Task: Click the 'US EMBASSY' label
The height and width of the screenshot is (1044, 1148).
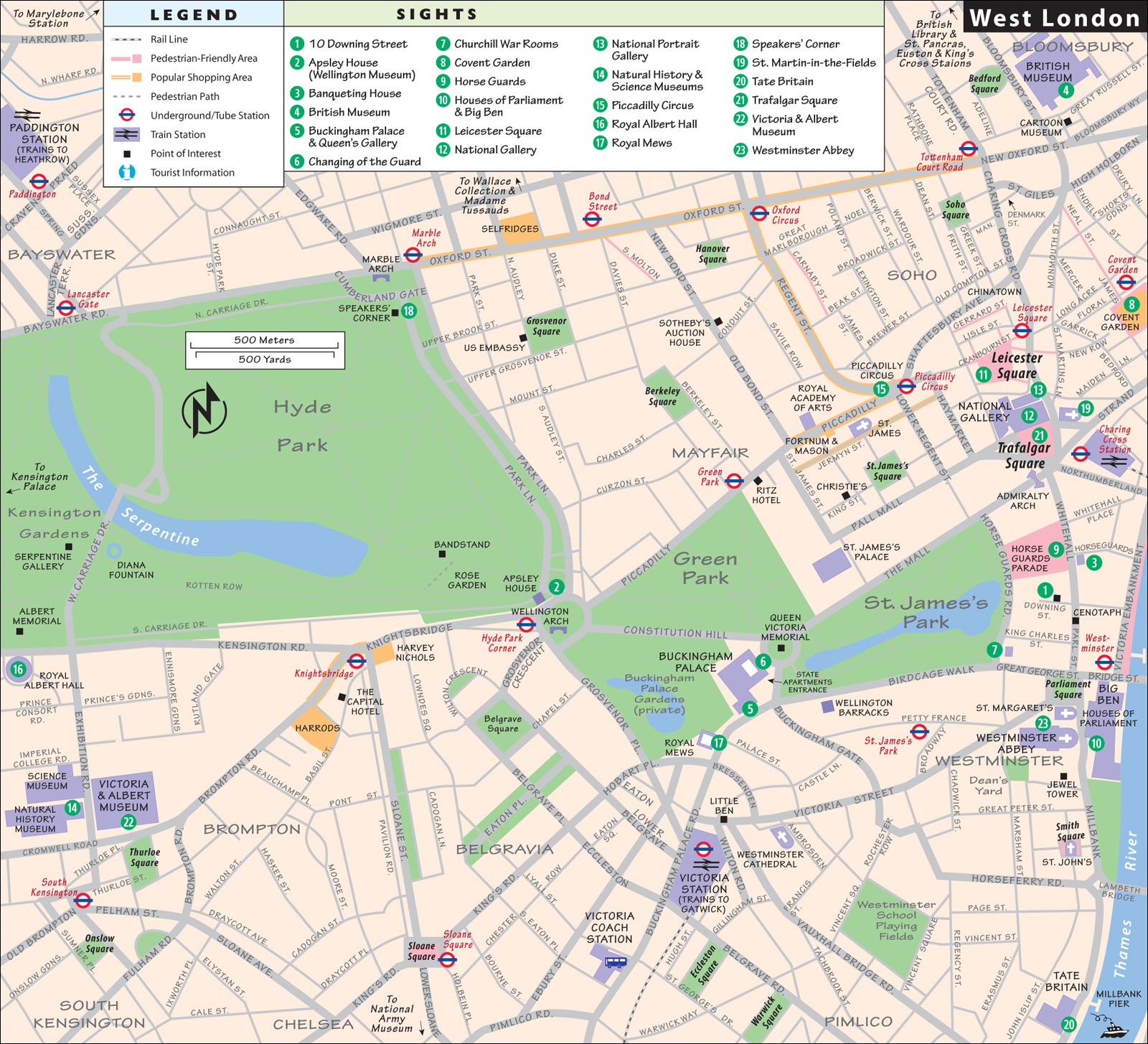Action: point(494,347)
